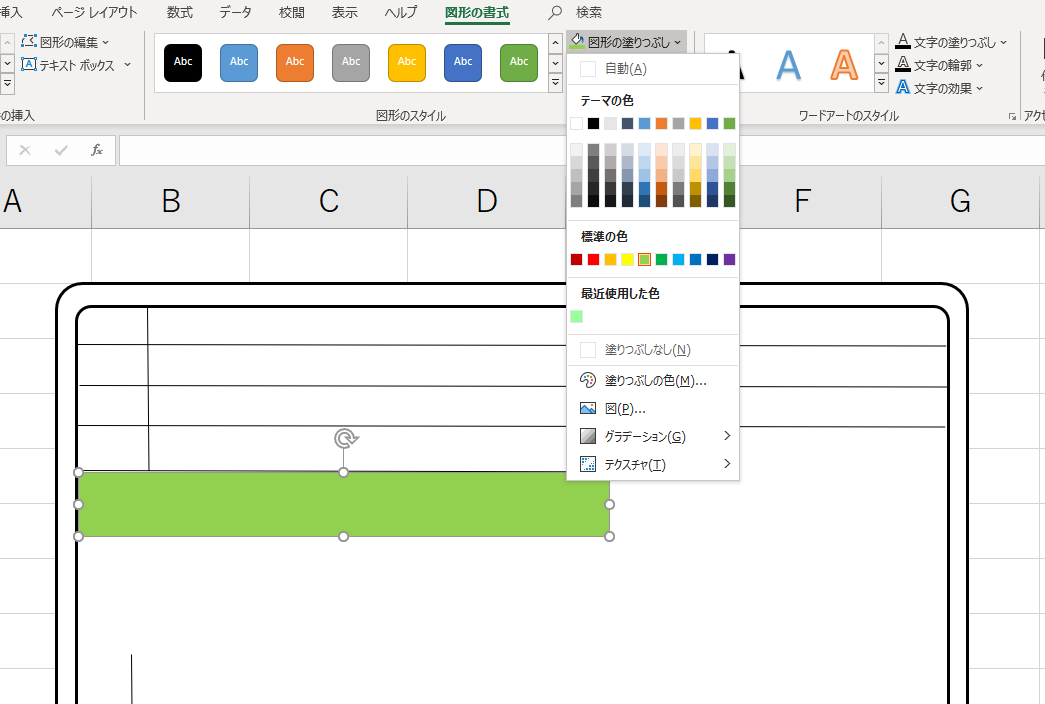Pick the red standard color swatch

coord(593,260)
